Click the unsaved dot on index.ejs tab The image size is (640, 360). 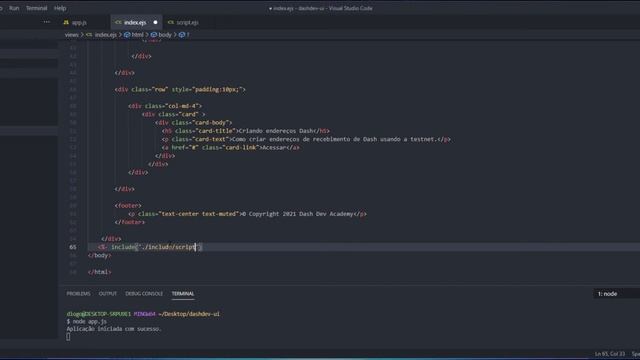[155, 22]
